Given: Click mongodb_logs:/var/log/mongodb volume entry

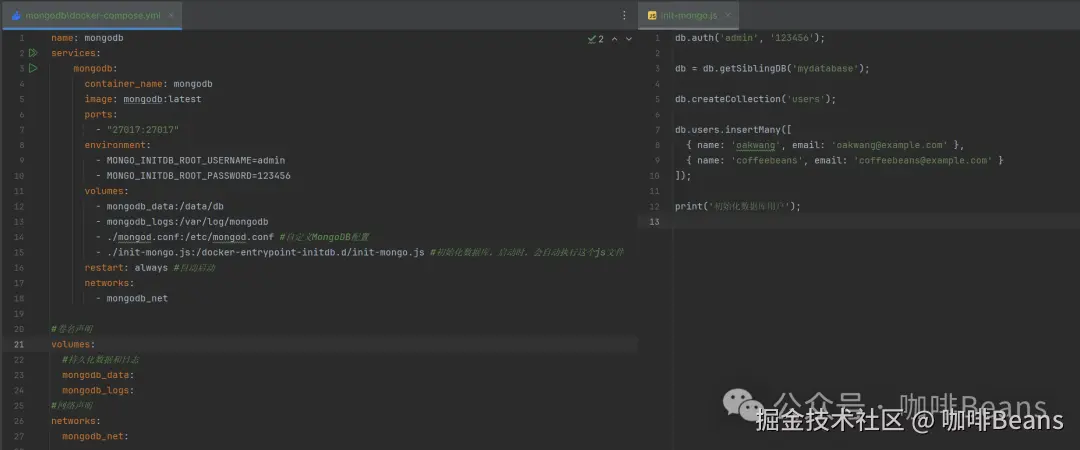Looking at the screenshot, I should pyautogui.click(x=187, y=222).
